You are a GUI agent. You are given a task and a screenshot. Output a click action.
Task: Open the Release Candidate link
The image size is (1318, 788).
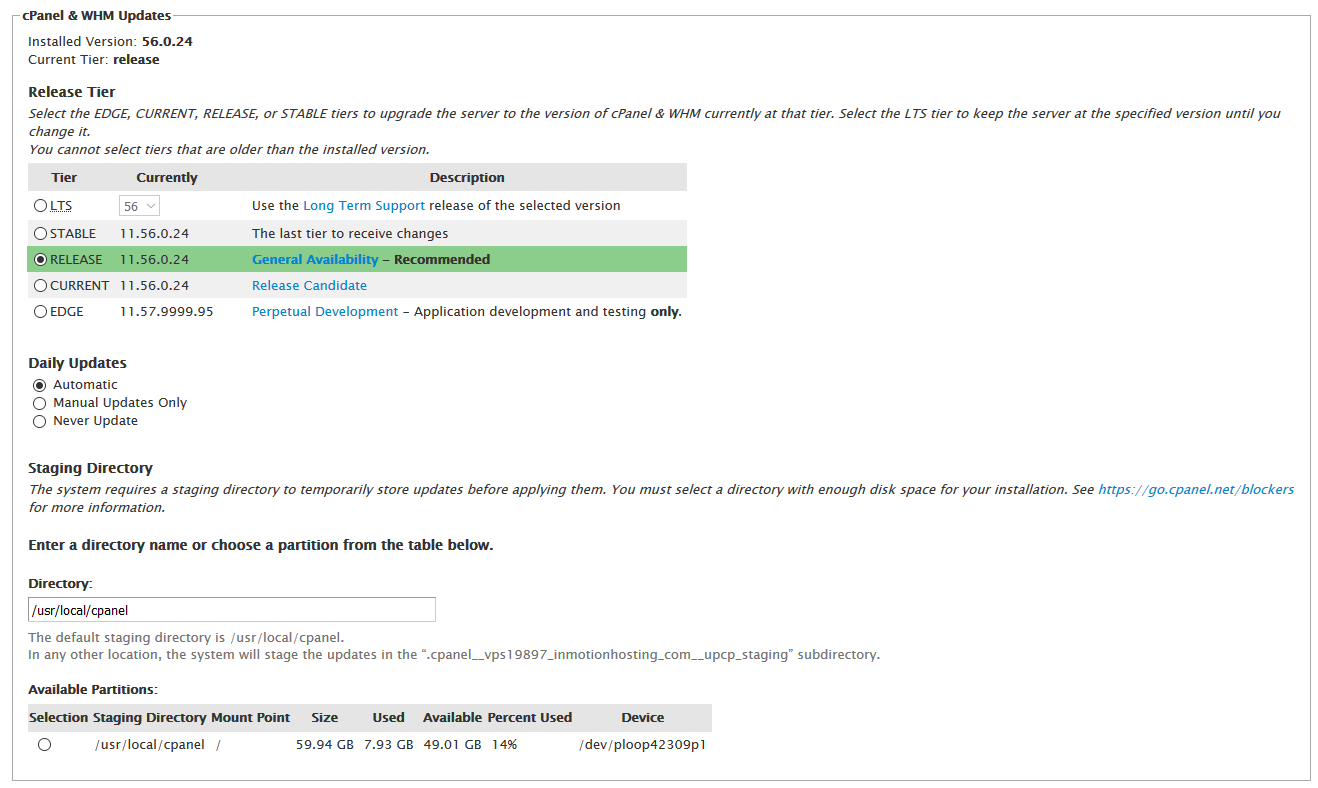[x=309, y=286]
